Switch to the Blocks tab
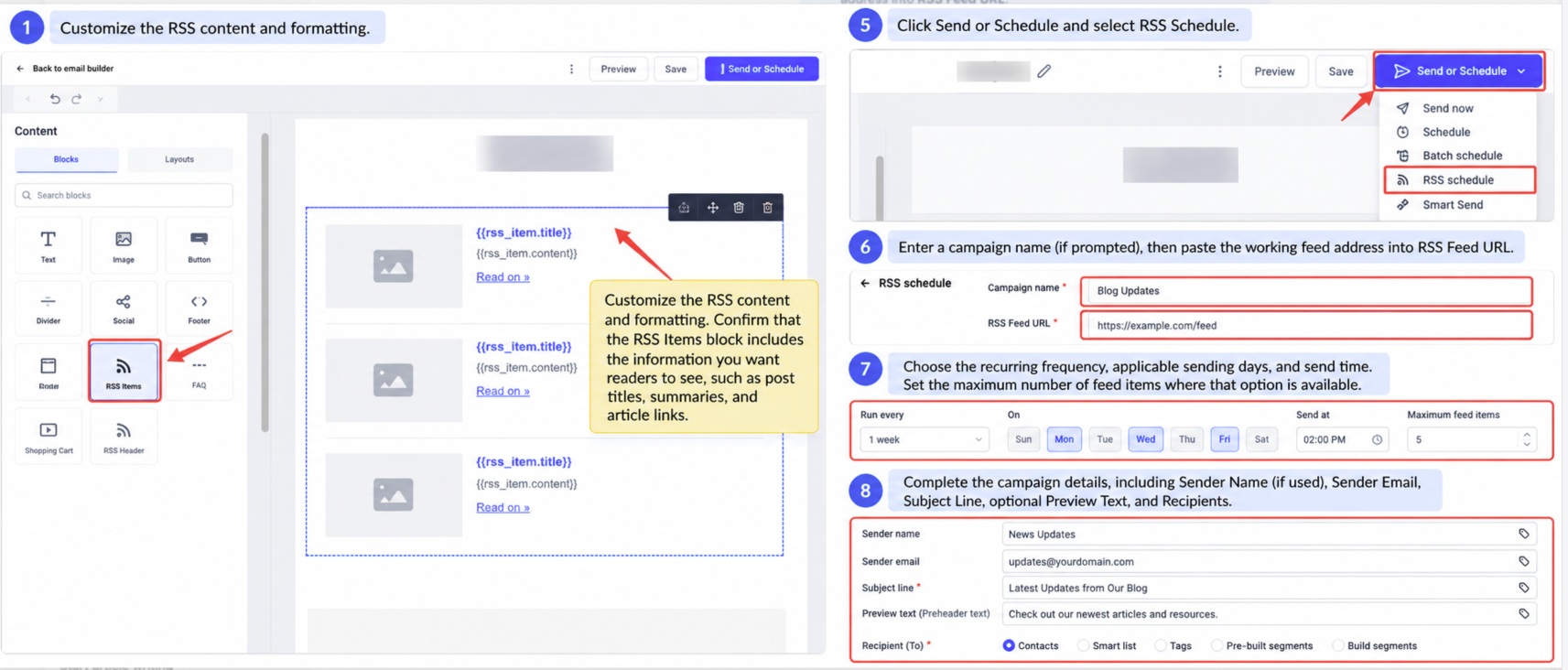 [x=66, y=159]
